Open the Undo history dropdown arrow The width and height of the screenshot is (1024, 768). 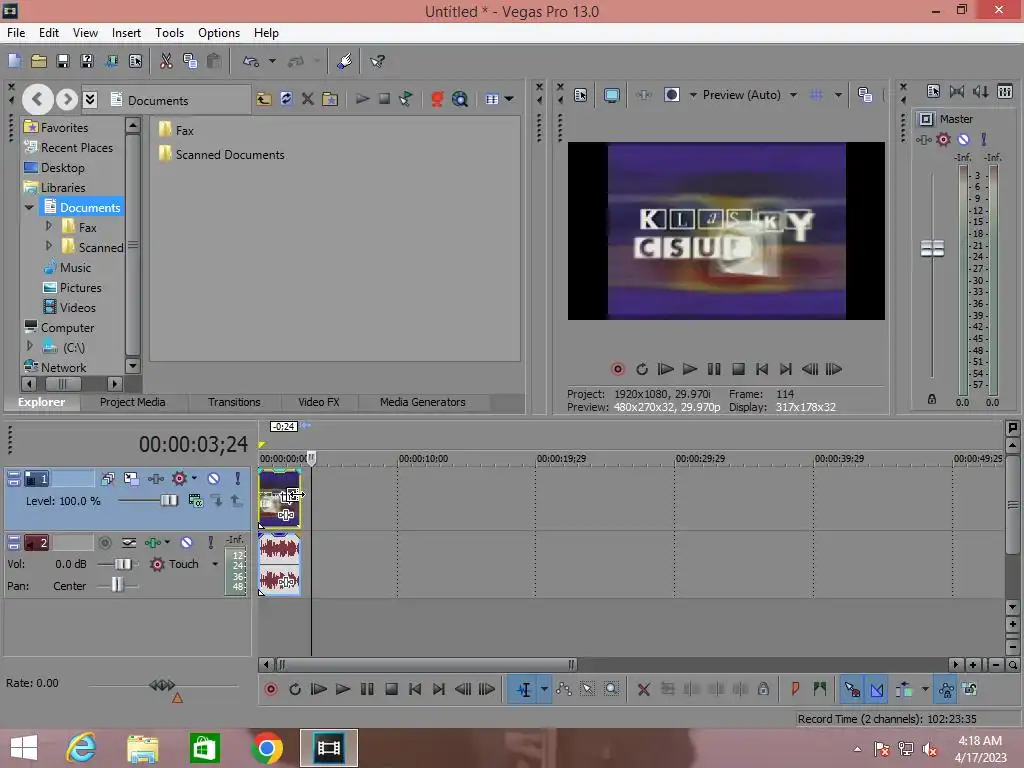point(272,61)
